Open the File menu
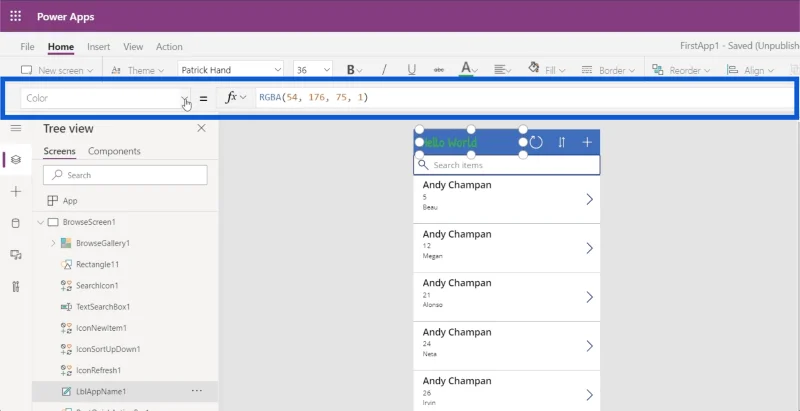Screen dimensions: 800x411 pos(28,46)
